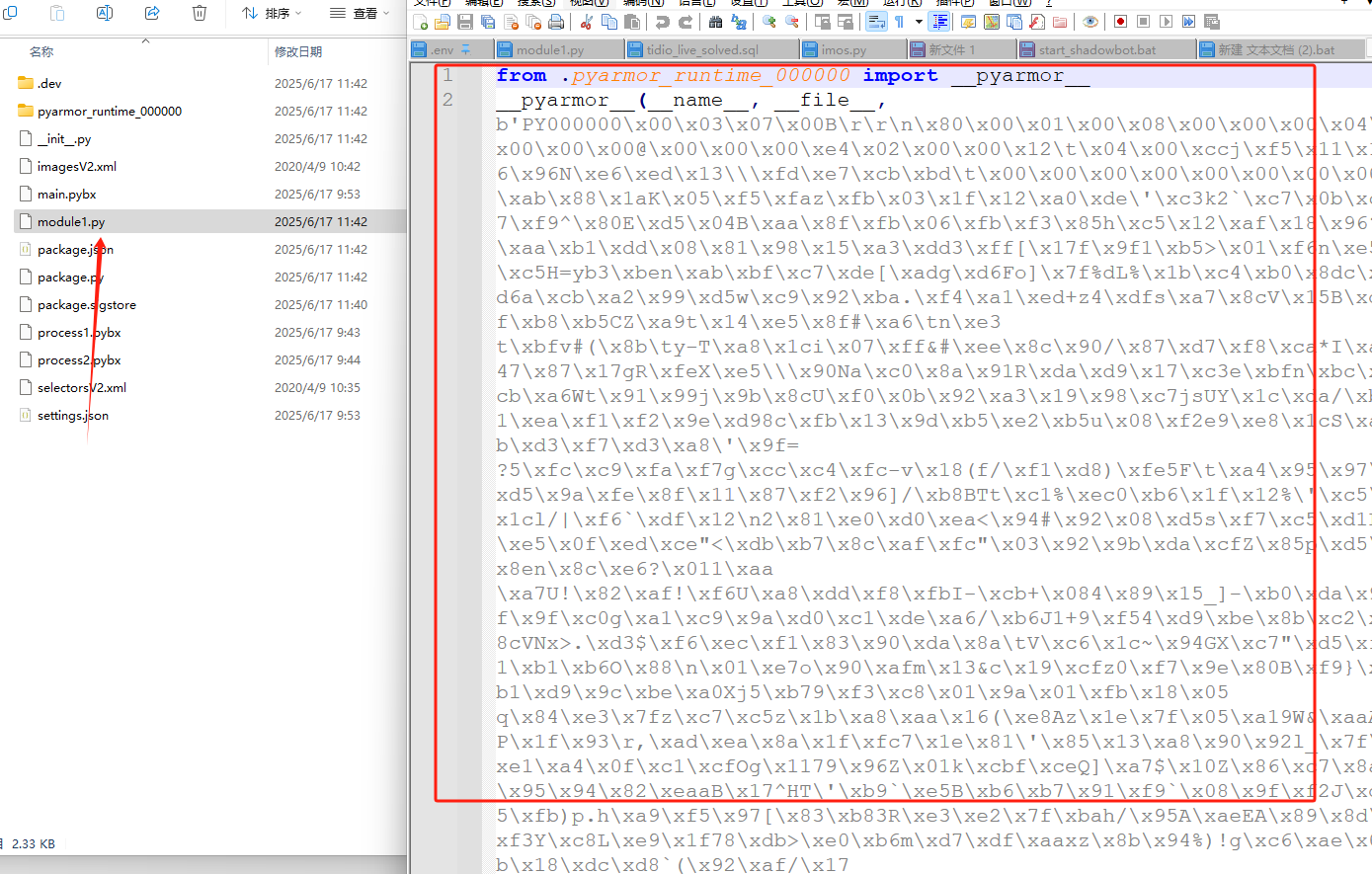1372x874 pixels.
Task: Save the current document with the toolbar icon
Action: point(465,22)
